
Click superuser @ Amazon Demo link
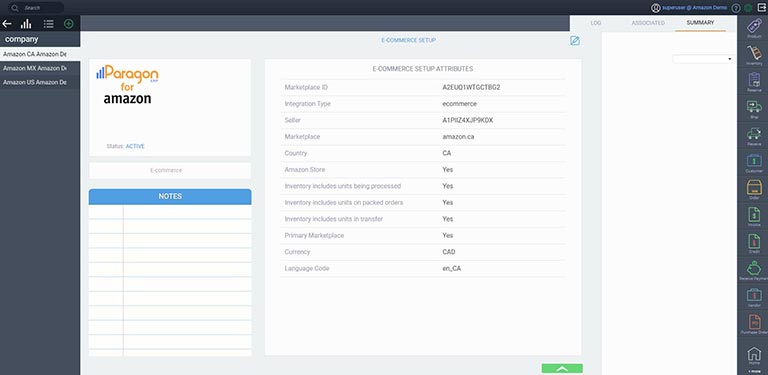click(x=696, y=8)
